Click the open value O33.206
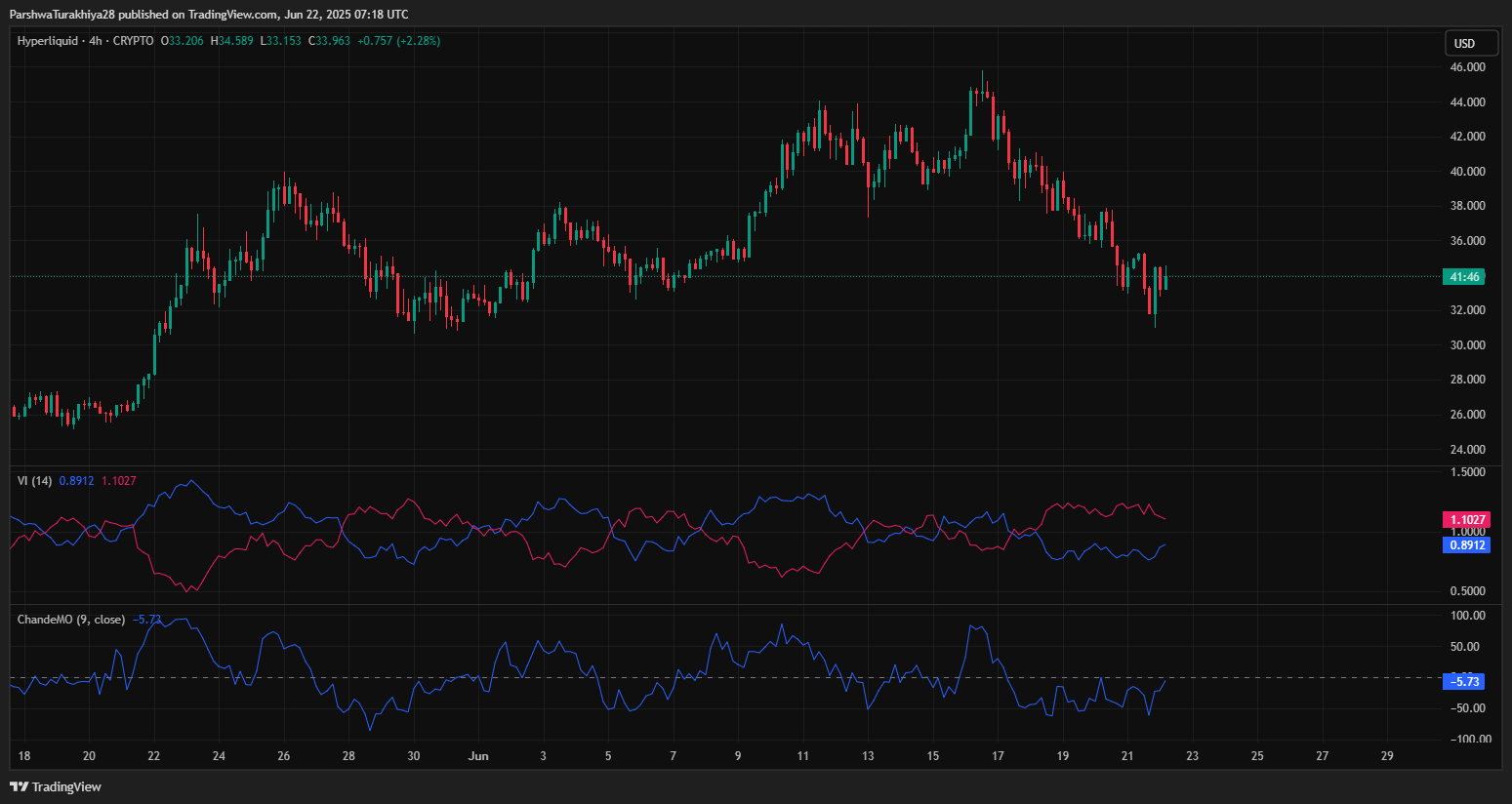The height and width of the screenshot is (804, 1512). click(x=183, y=41)
